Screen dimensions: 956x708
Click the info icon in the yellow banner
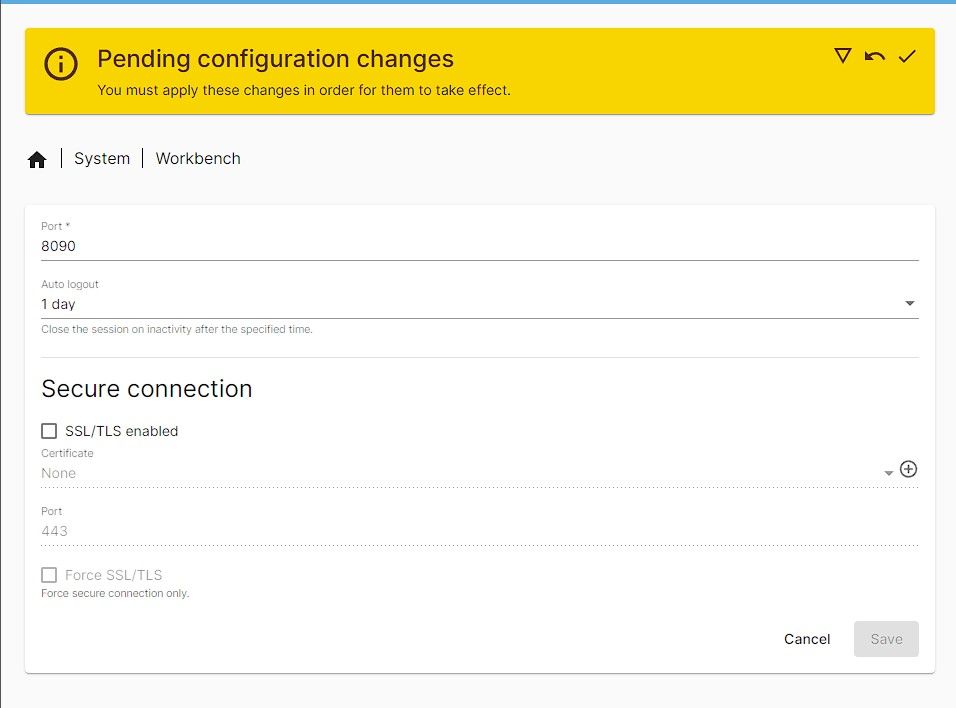click(x=60, y=65)
